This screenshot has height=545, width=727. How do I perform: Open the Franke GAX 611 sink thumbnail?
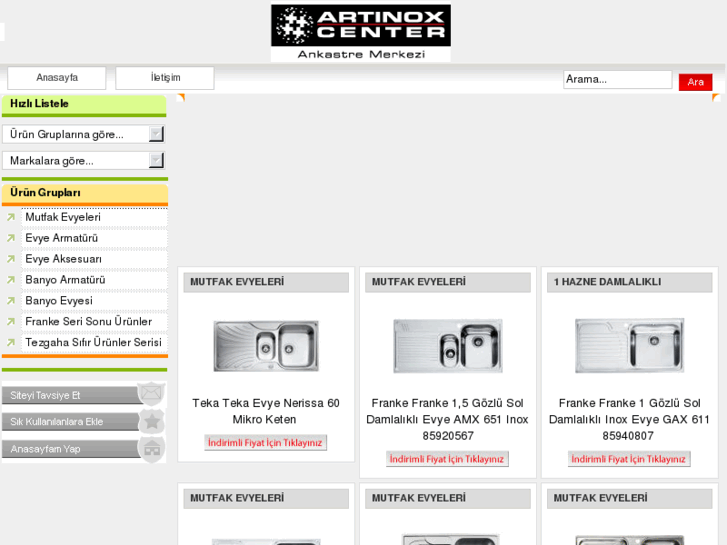coord(630,346)
